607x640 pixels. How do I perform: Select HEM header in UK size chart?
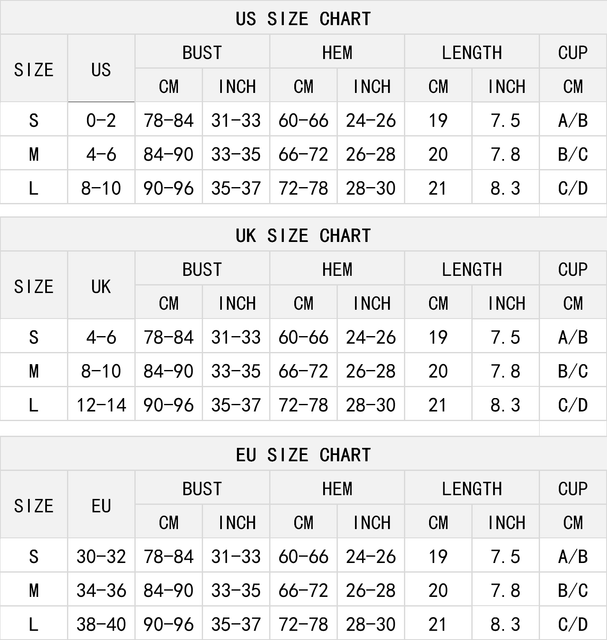click(x=337, y=270)
